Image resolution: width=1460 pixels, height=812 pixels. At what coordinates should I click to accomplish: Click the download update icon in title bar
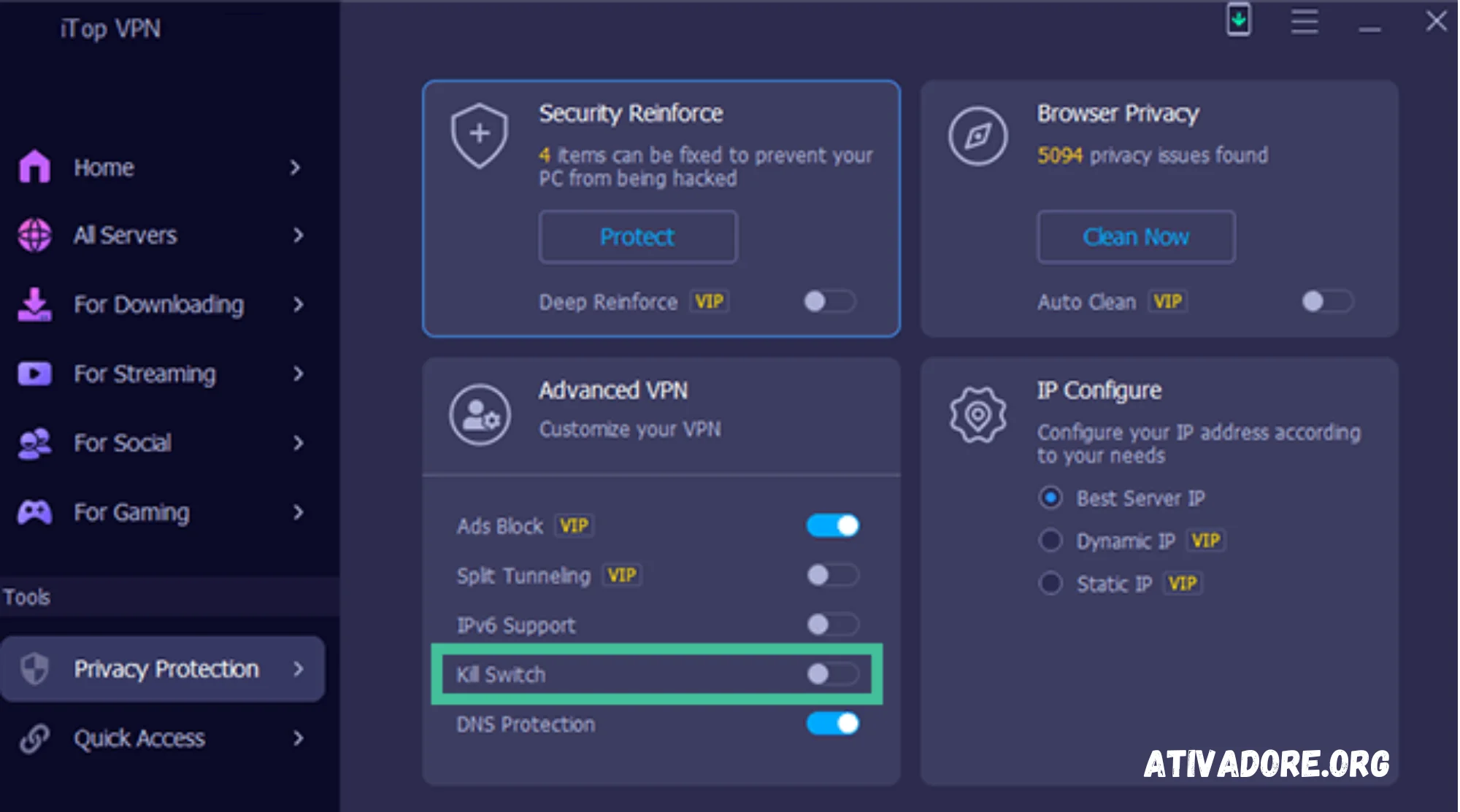[1238, 20]
